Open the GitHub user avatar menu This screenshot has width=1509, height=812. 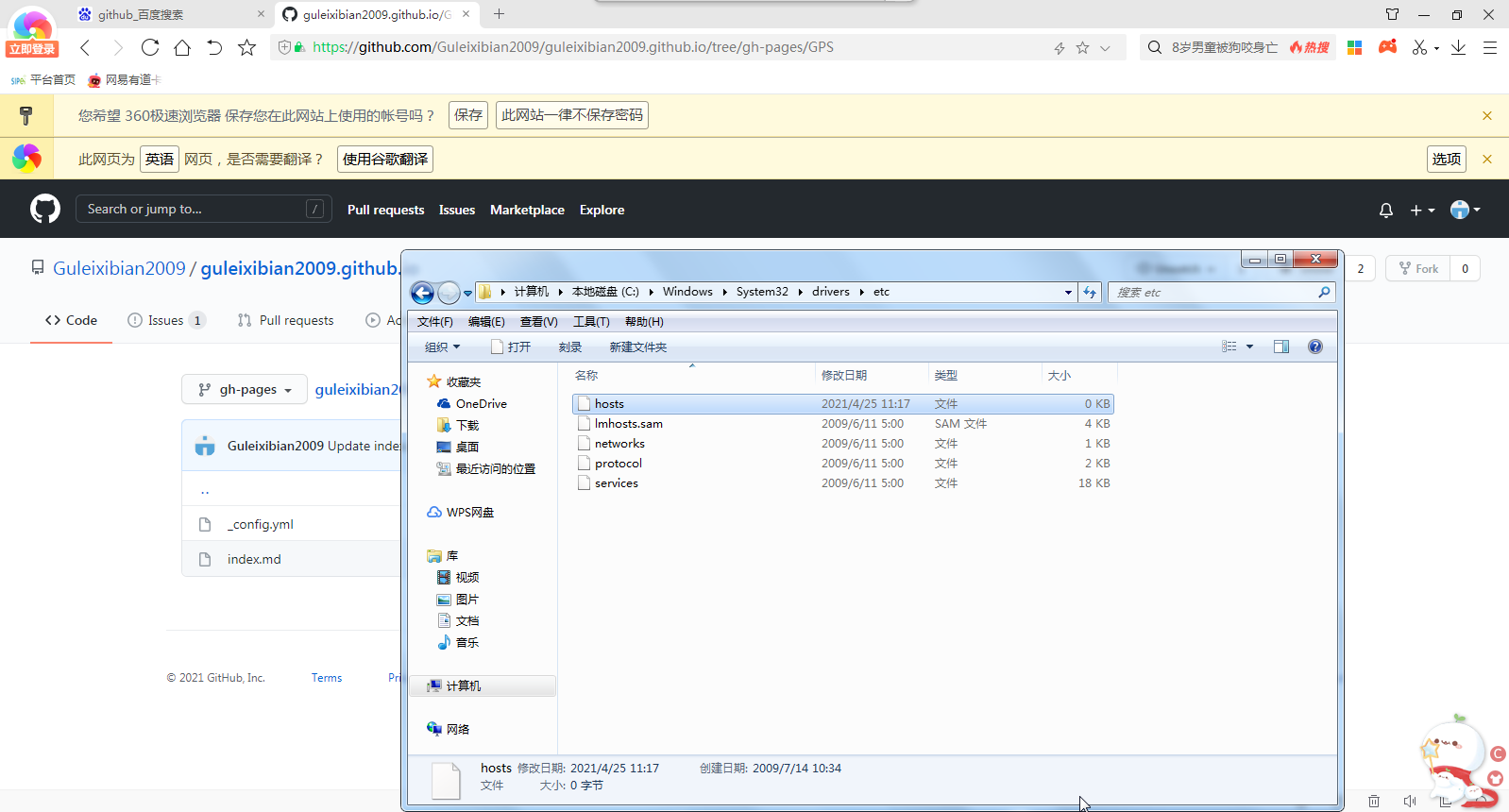1465,210
